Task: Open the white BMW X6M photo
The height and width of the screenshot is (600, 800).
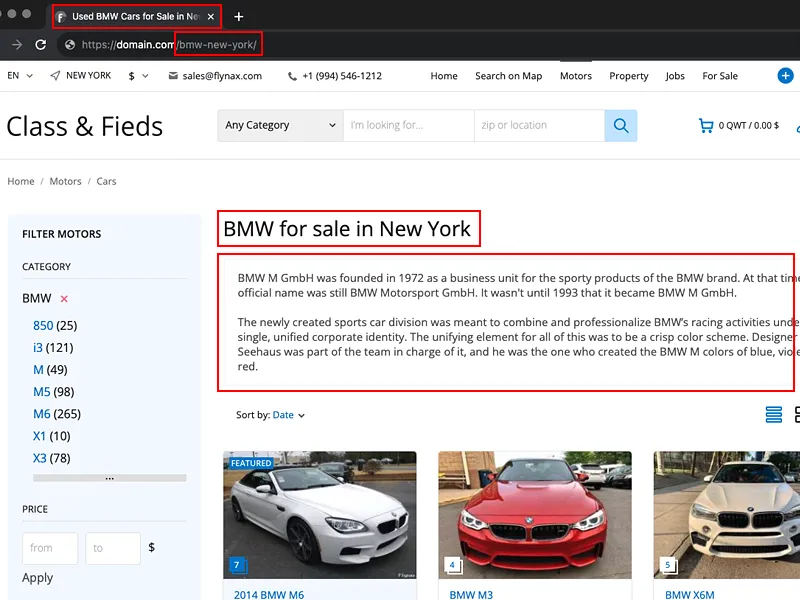Action: [x=727, y=515]
